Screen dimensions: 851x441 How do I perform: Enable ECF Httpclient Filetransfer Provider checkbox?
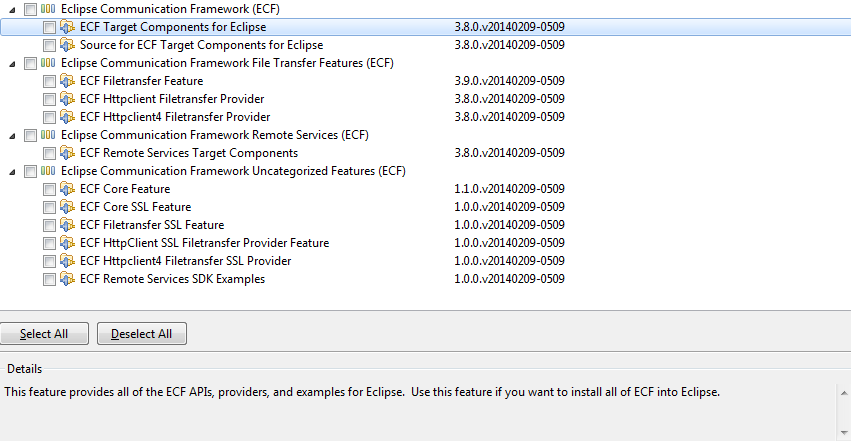coord(49,99)
